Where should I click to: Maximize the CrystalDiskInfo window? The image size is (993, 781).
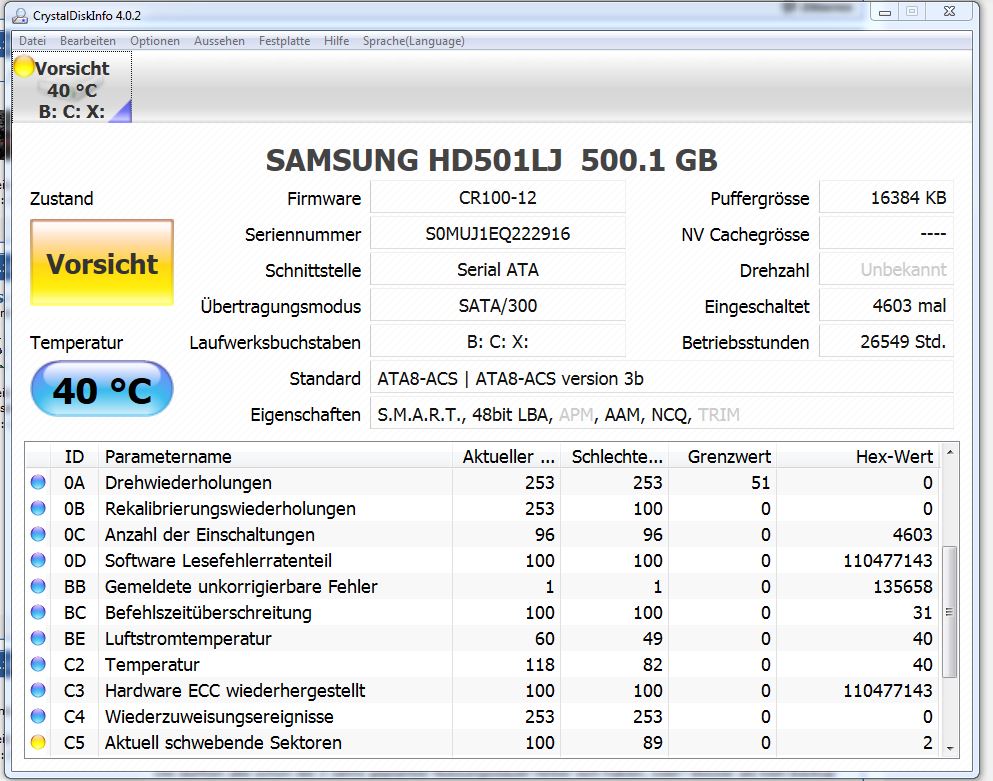coord(911,12)
